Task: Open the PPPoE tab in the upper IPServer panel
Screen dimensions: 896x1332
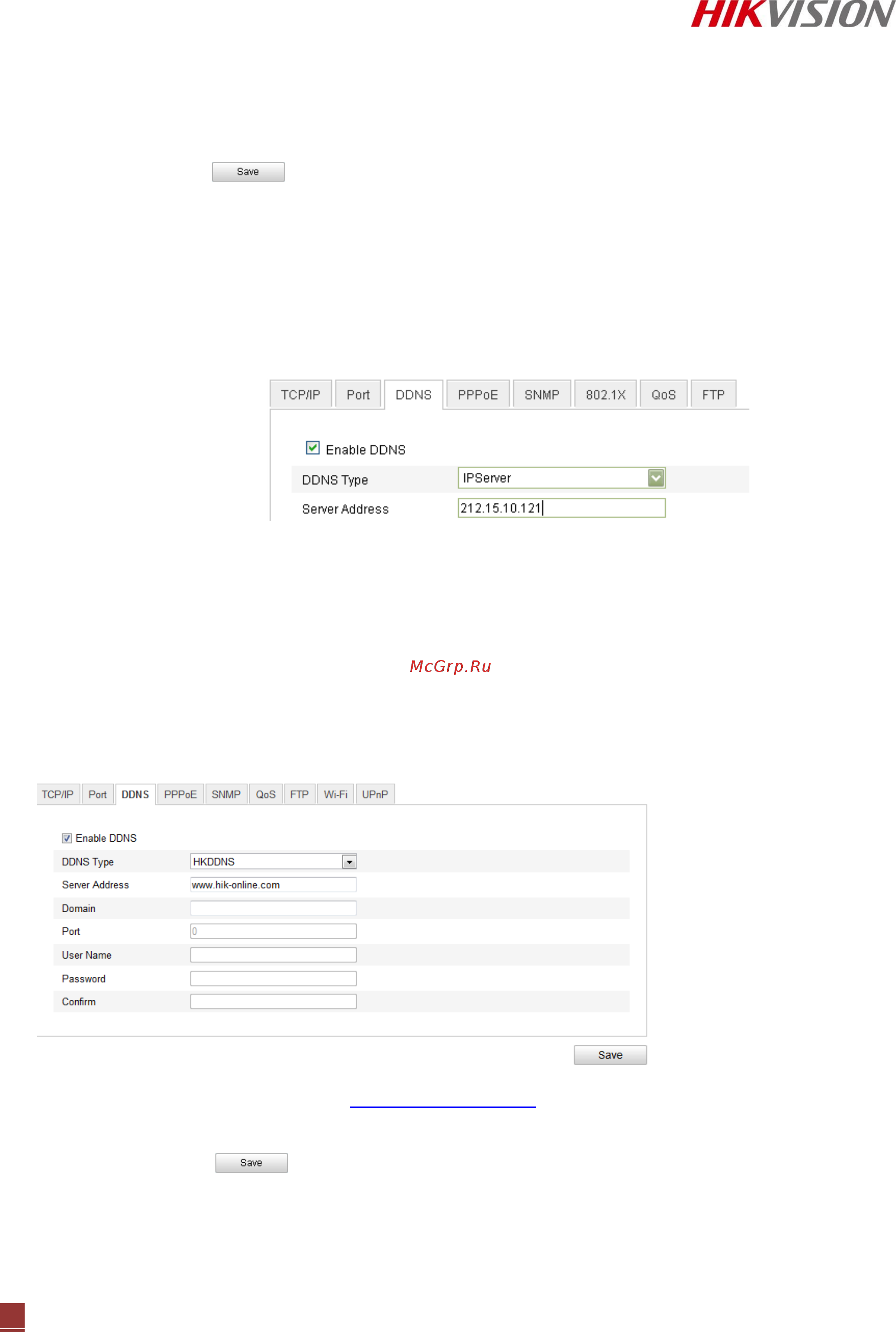Action: click(478, 394)
